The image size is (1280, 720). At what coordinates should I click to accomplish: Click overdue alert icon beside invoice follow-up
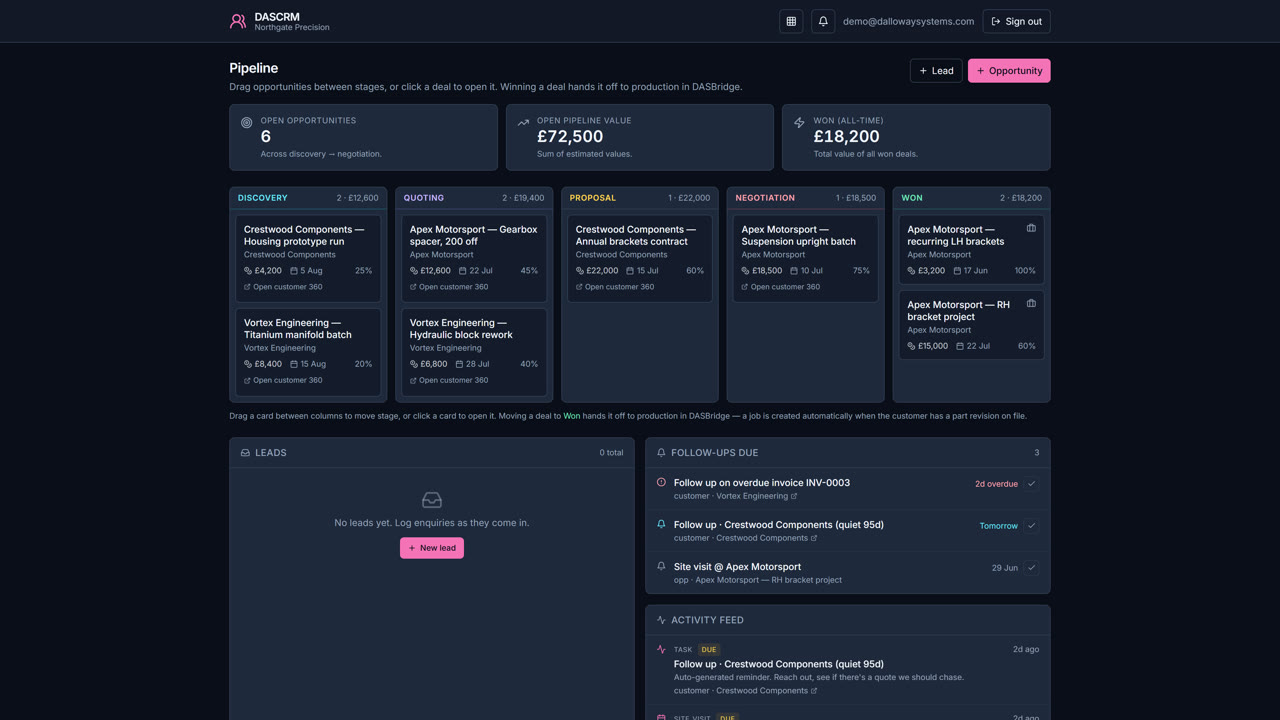(661, 482)
